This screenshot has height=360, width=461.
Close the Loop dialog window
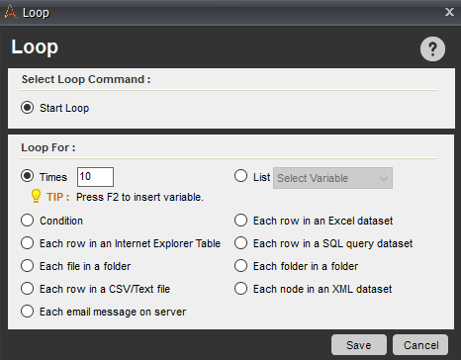click(449, 12)
